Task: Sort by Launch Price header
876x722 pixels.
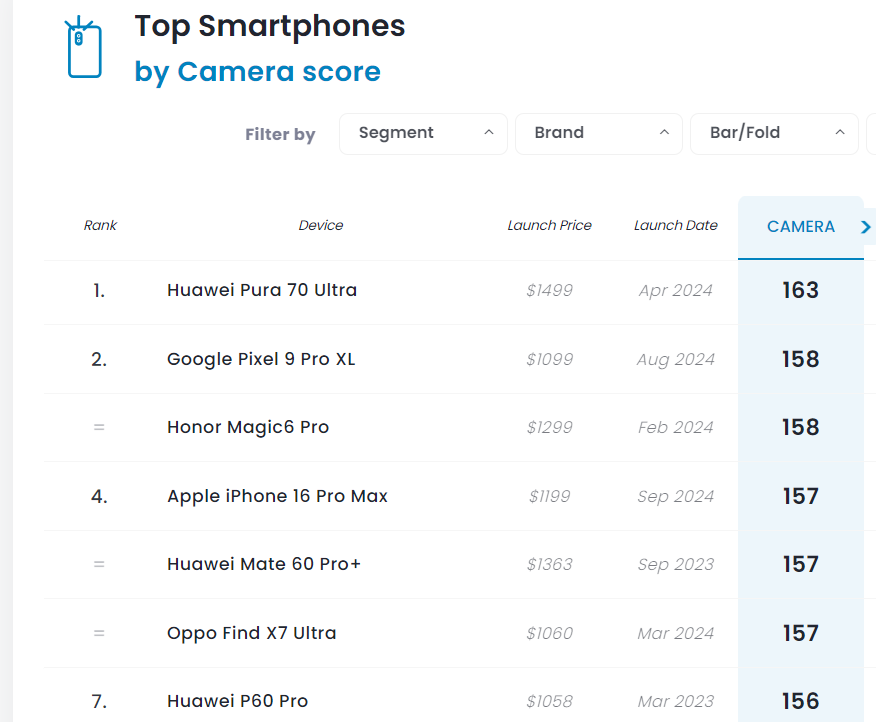Action: (549, 226)
